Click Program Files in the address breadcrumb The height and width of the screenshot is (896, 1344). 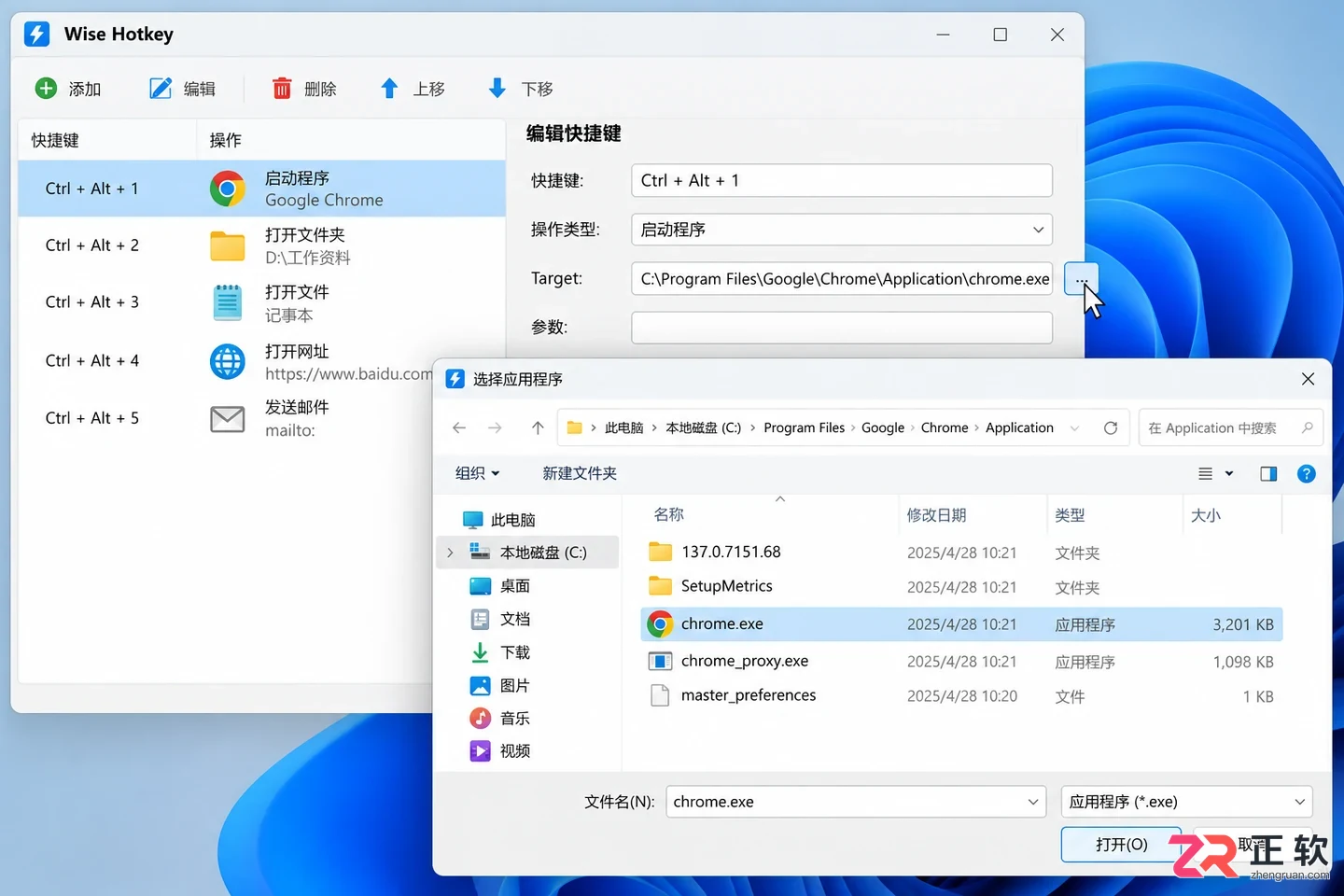pyautogui.click(x=804, y=427)
